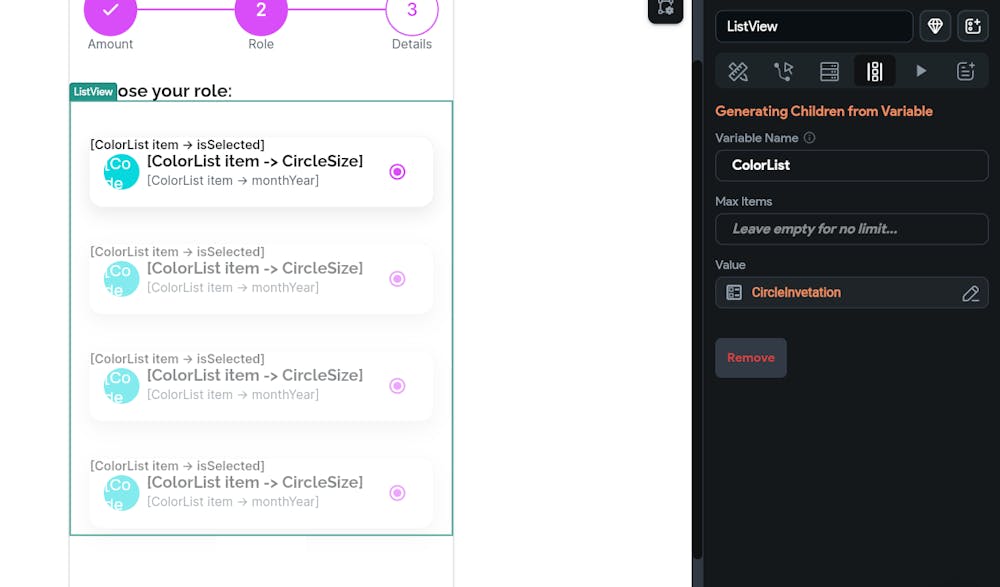This screenshot has width=1000, height=587.
Task: Click the Max Items input field
Action: [851, 229]
